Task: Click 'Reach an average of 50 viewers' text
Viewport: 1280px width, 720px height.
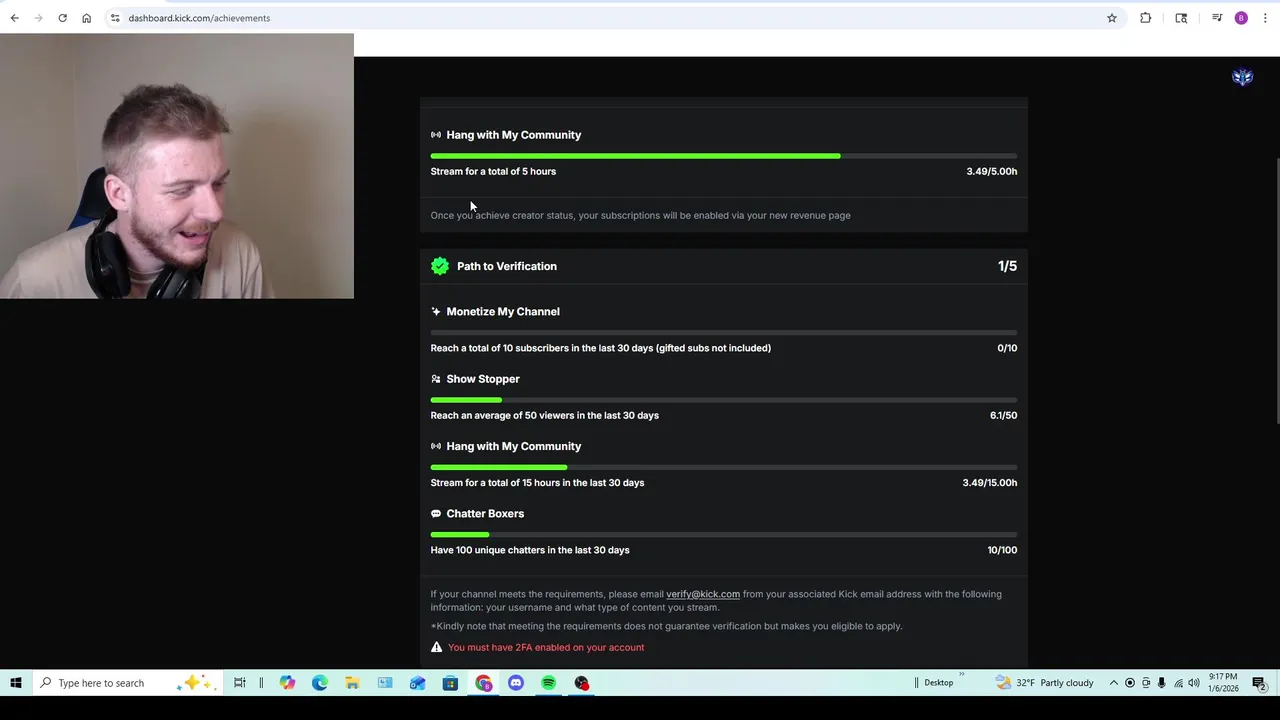Action: [x=544, y=415]
